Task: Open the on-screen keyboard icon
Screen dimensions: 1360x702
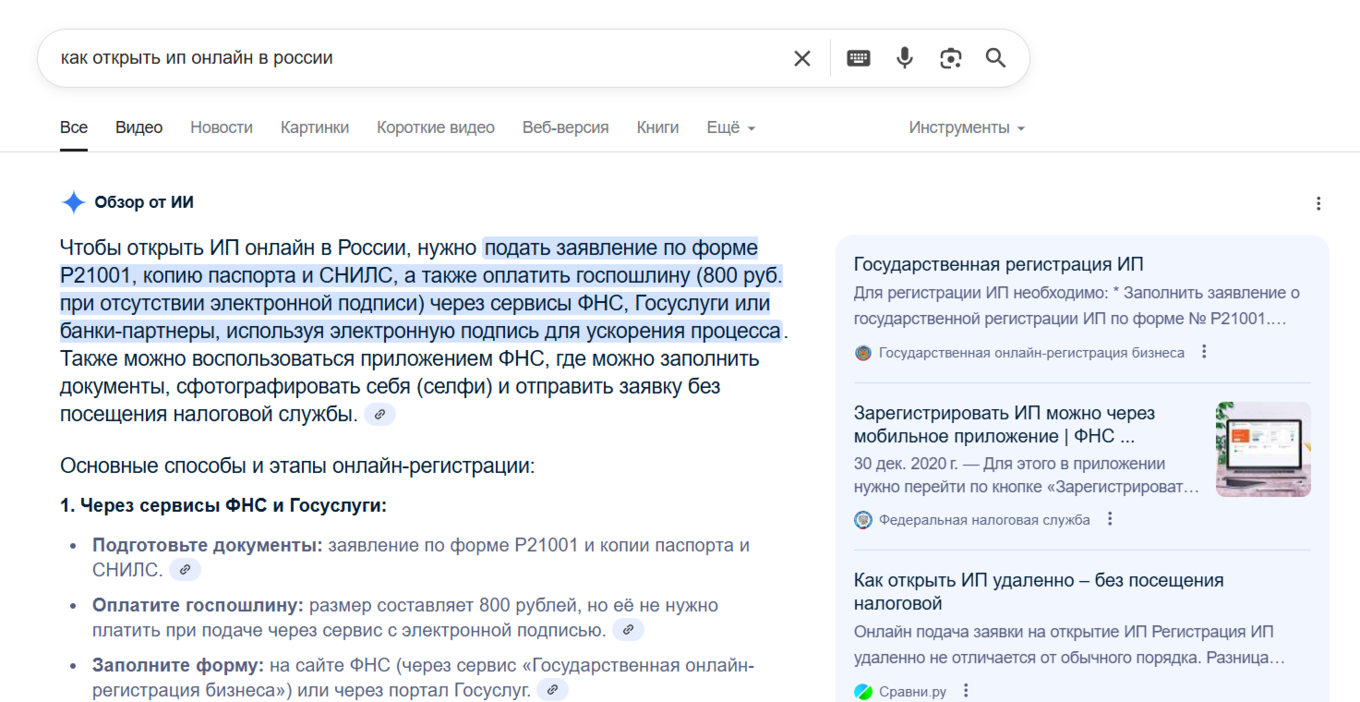Action: 858,58
